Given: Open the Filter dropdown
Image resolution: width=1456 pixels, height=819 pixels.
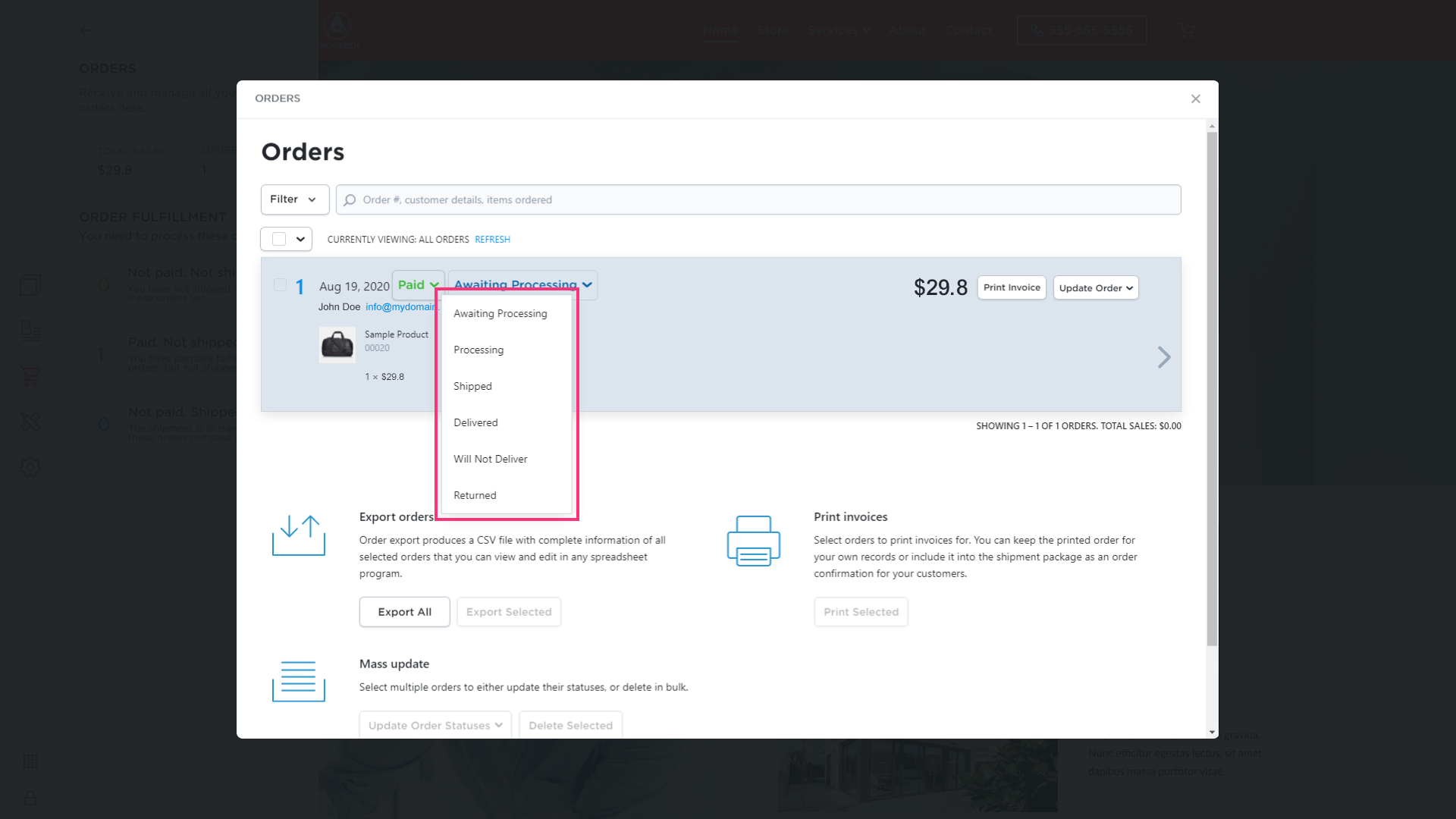Looking at the screenshot, I should (x=294, y=199).
